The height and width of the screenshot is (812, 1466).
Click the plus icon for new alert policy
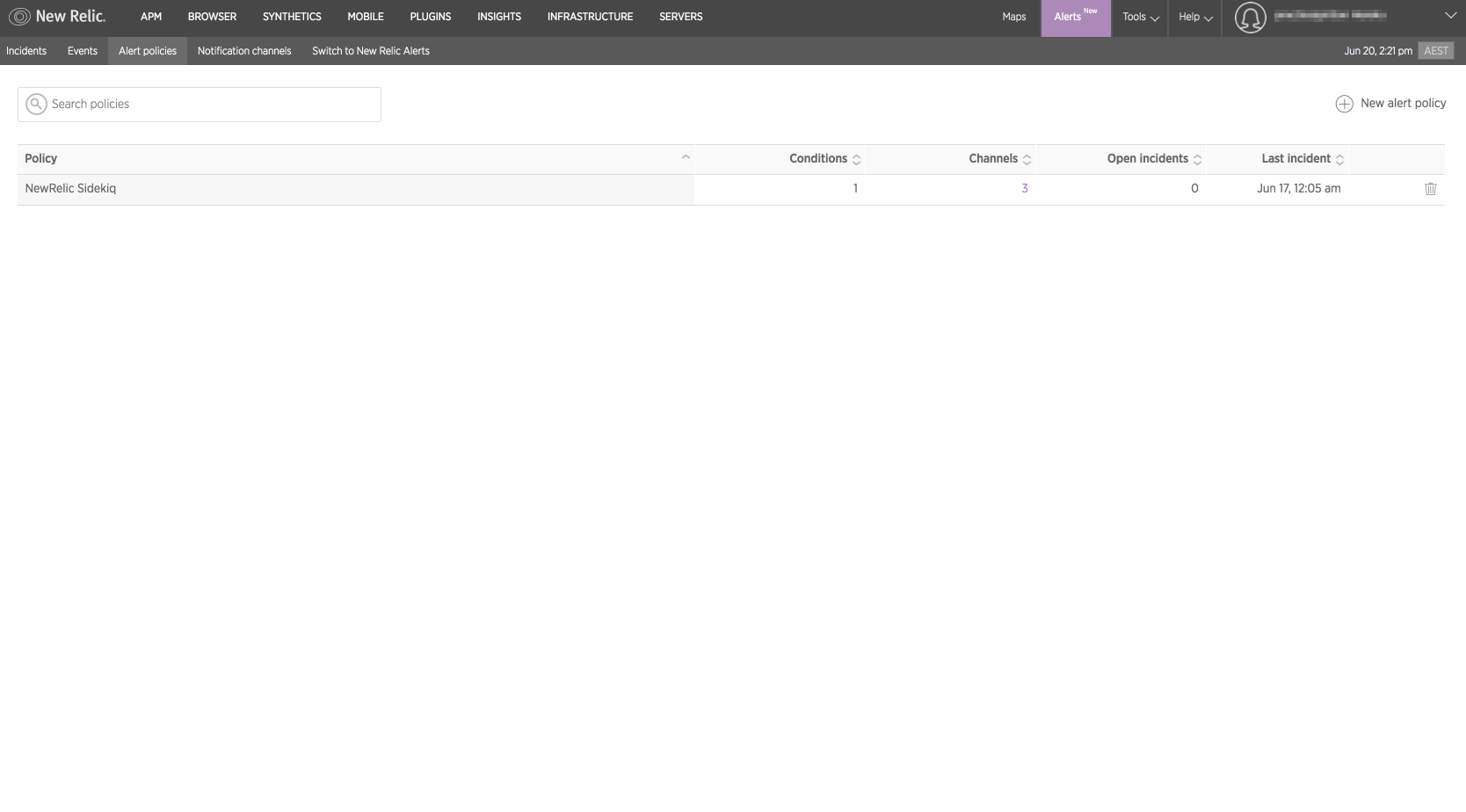tap(1344, 104)
